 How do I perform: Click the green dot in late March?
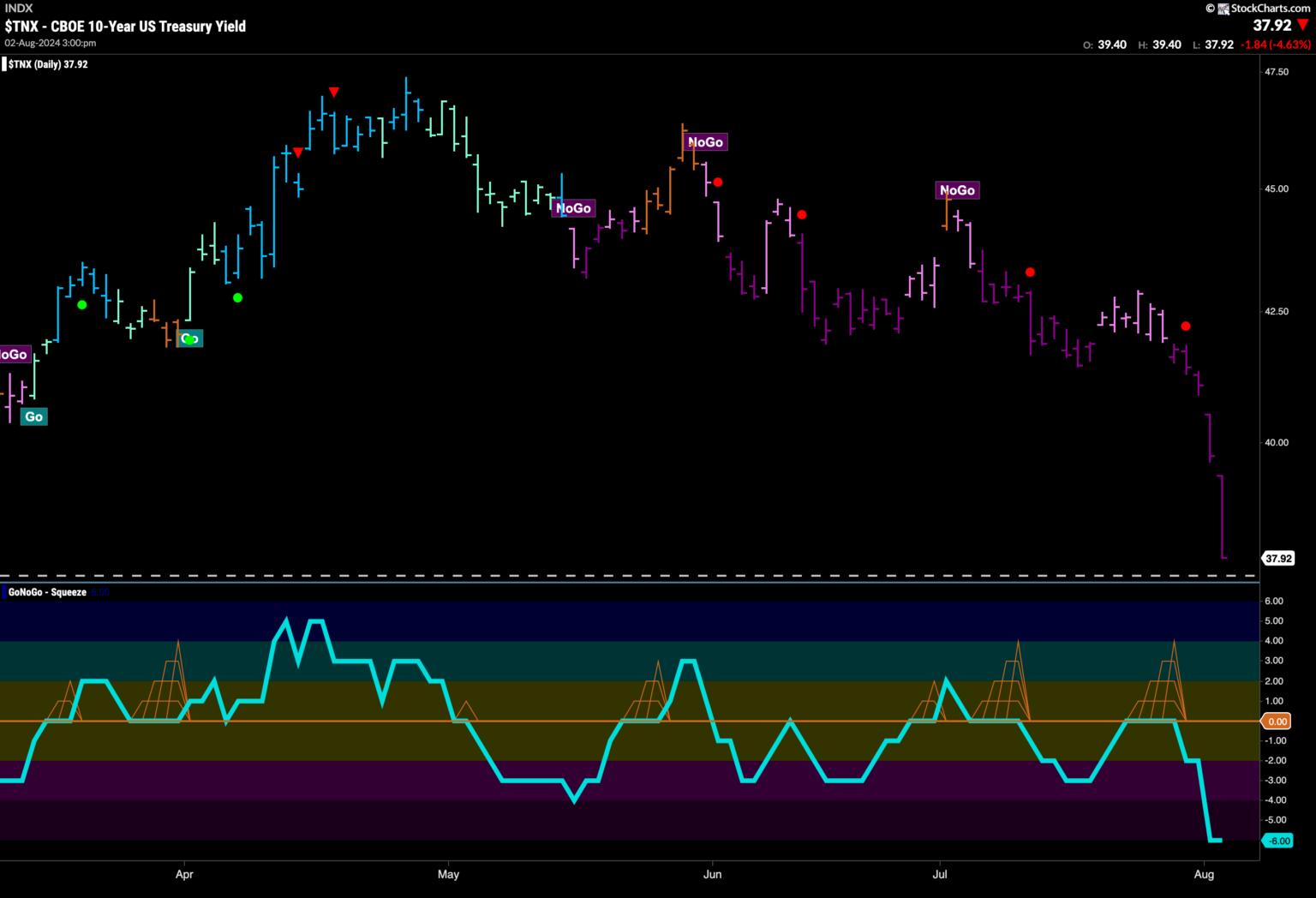82,305
